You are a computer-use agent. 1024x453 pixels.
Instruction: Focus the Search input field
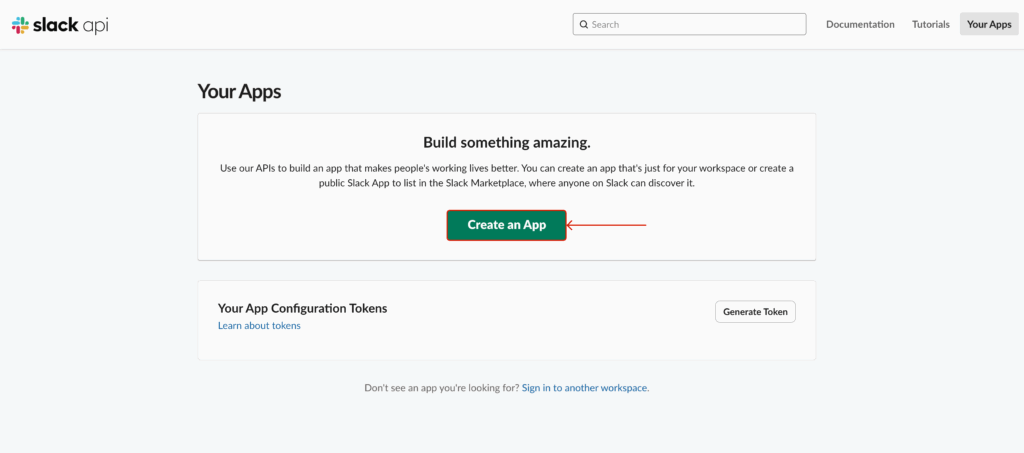690,24
